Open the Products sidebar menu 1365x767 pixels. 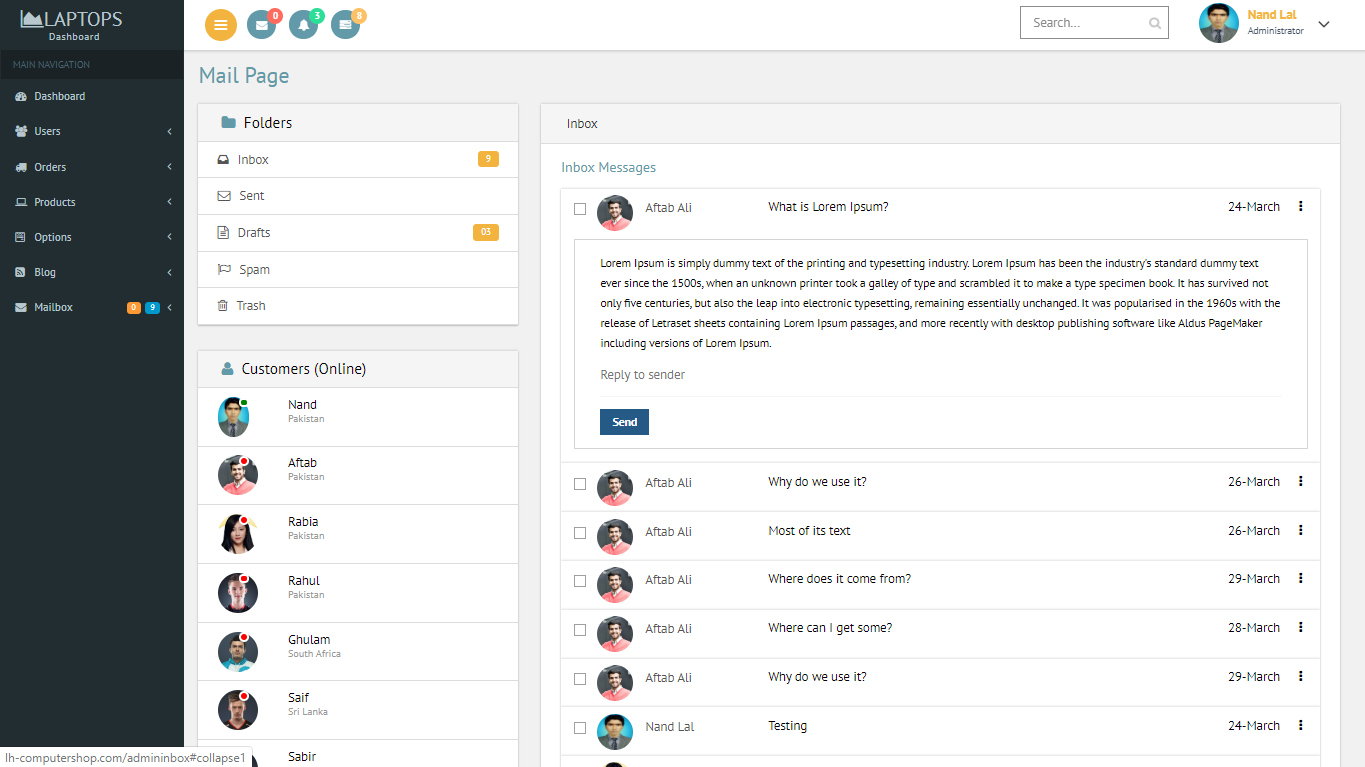(x=92, y=202)
